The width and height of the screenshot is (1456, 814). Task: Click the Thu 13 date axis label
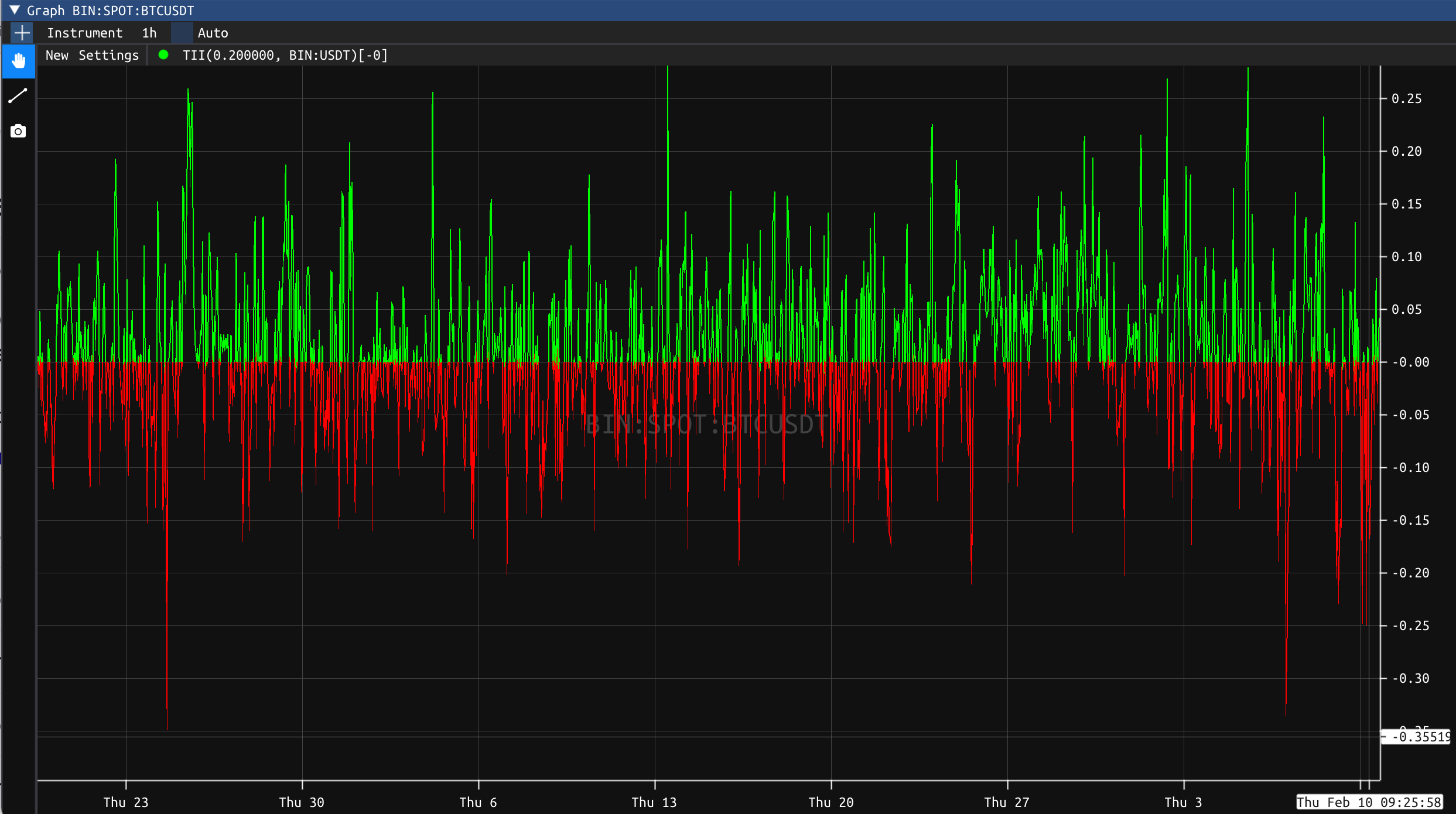click(x=654, y=802)
